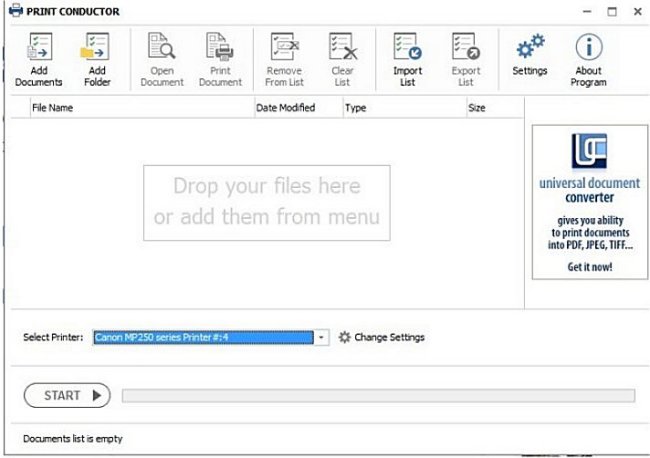The image size is (650, 458).
Task: Expand the Select Printer dropdown arrow
Action: (x=321, y=337)
